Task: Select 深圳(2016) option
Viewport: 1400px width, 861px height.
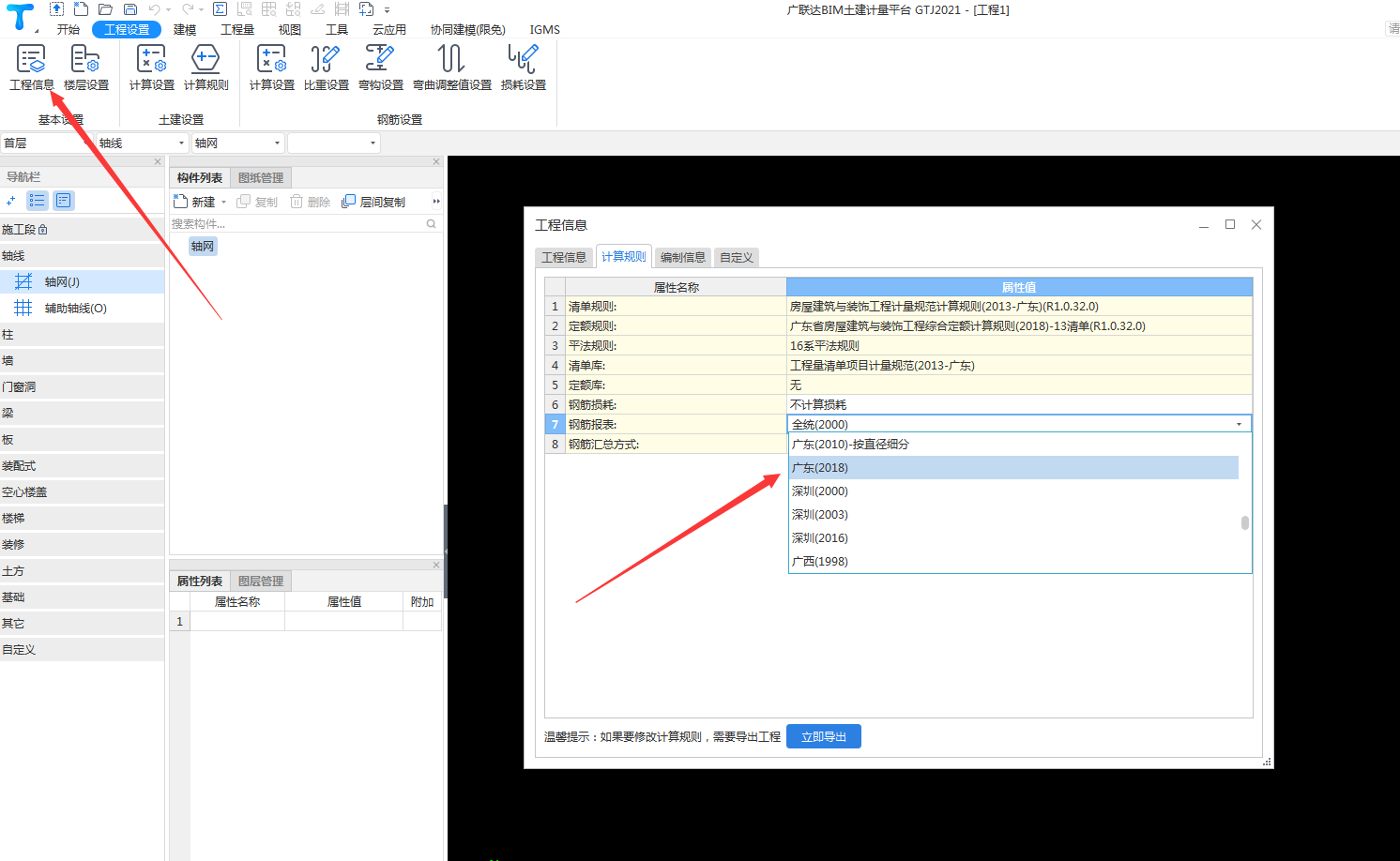Action: tap(1013, 537)
